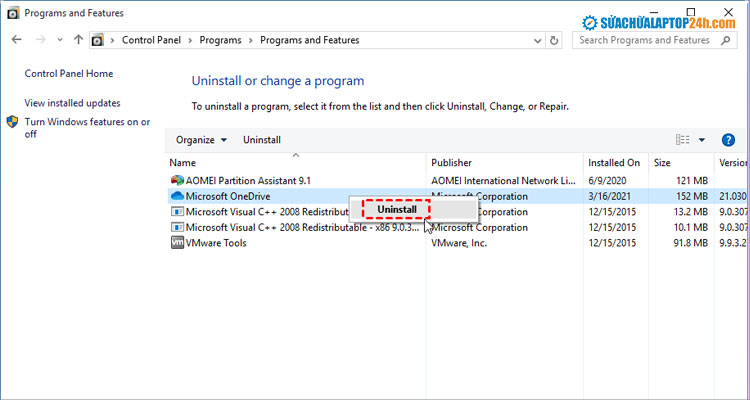Click the VMware, Inc. publisher cell
This screenshot has height=400, width=750.
[x=459, y=243]
